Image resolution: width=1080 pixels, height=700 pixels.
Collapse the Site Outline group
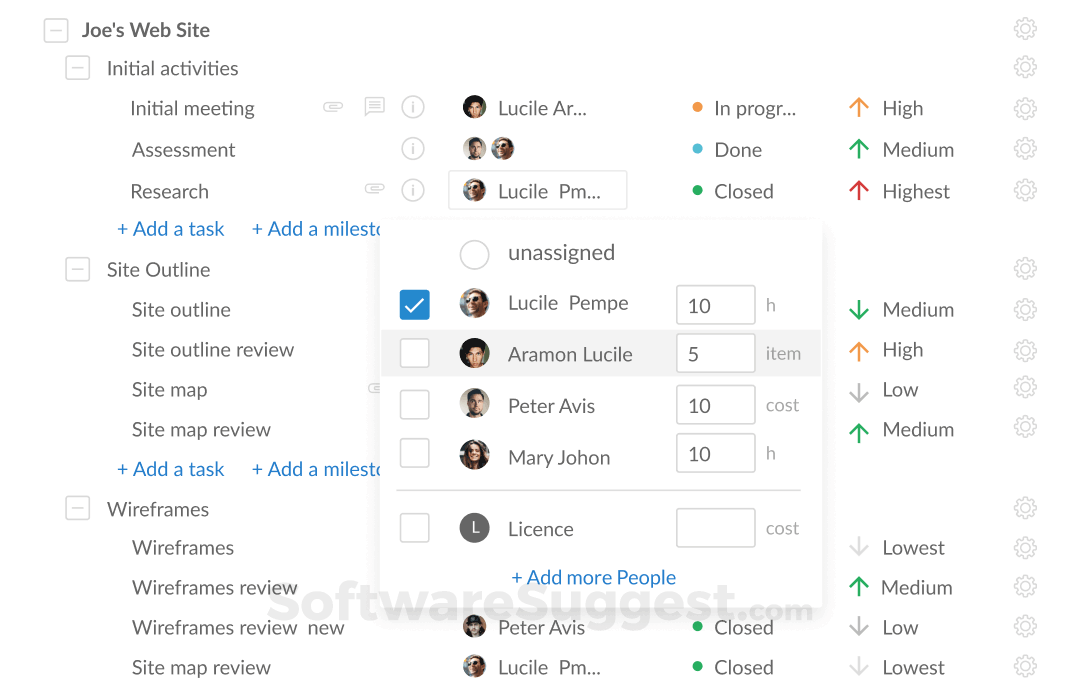pos(77,269)
